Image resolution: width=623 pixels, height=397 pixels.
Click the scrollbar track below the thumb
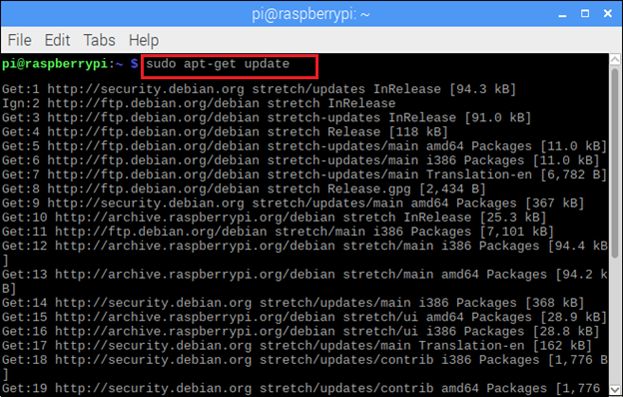[x=615, y=321]
